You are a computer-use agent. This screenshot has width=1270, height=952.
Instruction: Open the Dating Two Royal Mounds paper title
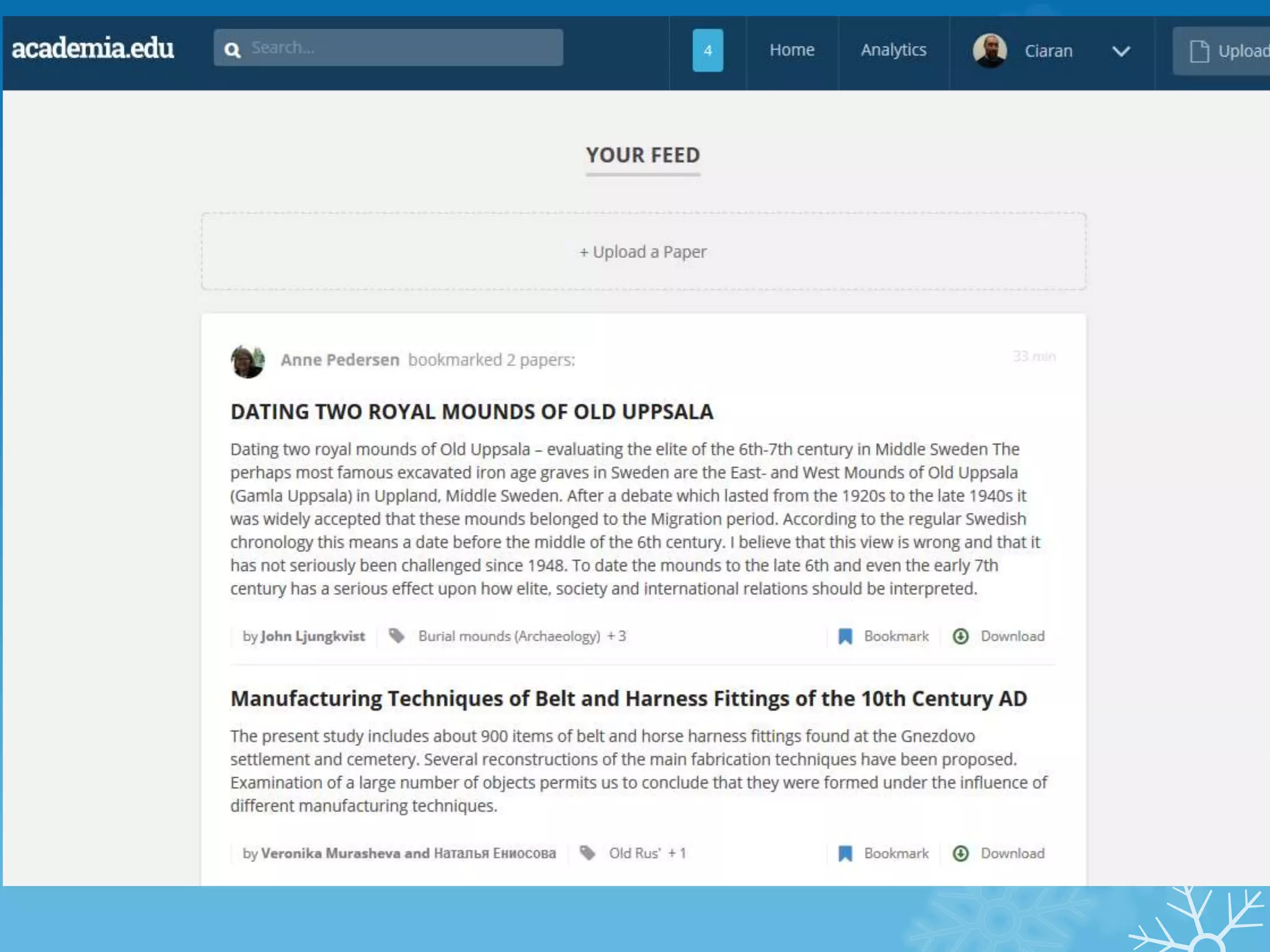pyautogui.click(x=471, y=412)
